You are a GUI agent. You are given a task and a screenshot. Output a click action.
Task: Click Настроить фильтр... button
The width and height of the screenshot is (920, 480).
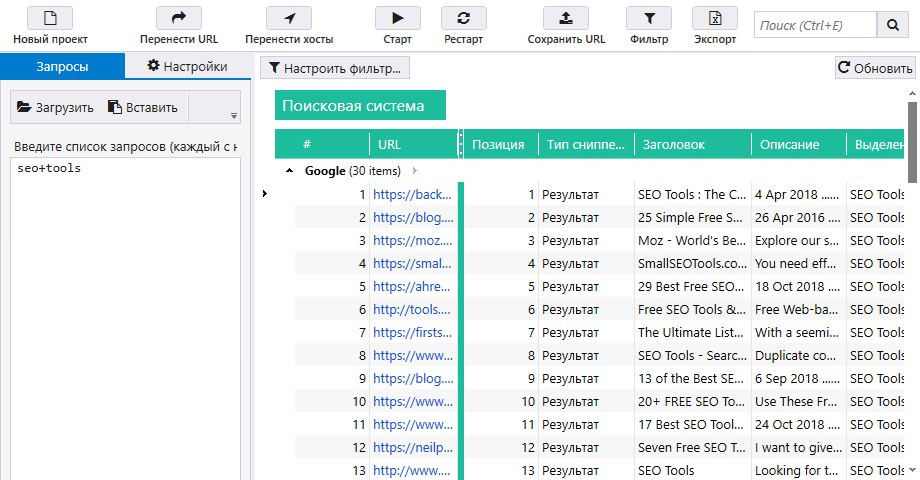pyautogui.click(x=335, y=68)
